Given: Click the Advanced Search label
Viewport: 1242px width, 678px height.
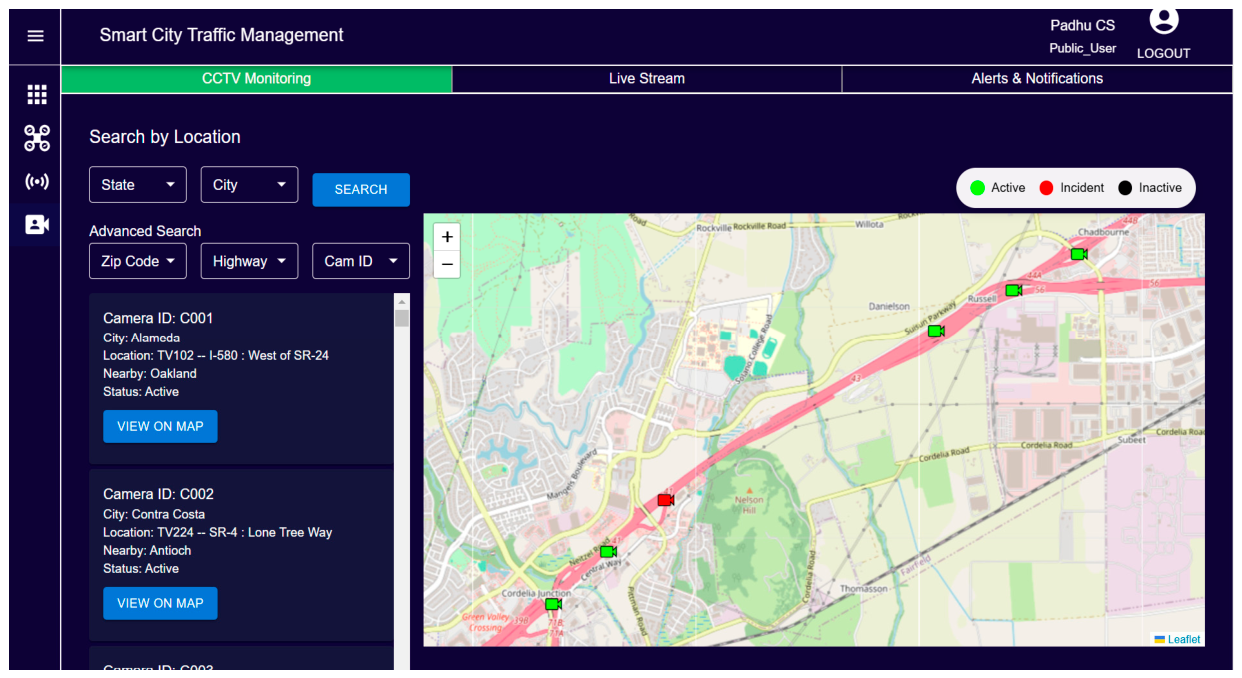Looking at the screenshot, I should click(145, 231).
